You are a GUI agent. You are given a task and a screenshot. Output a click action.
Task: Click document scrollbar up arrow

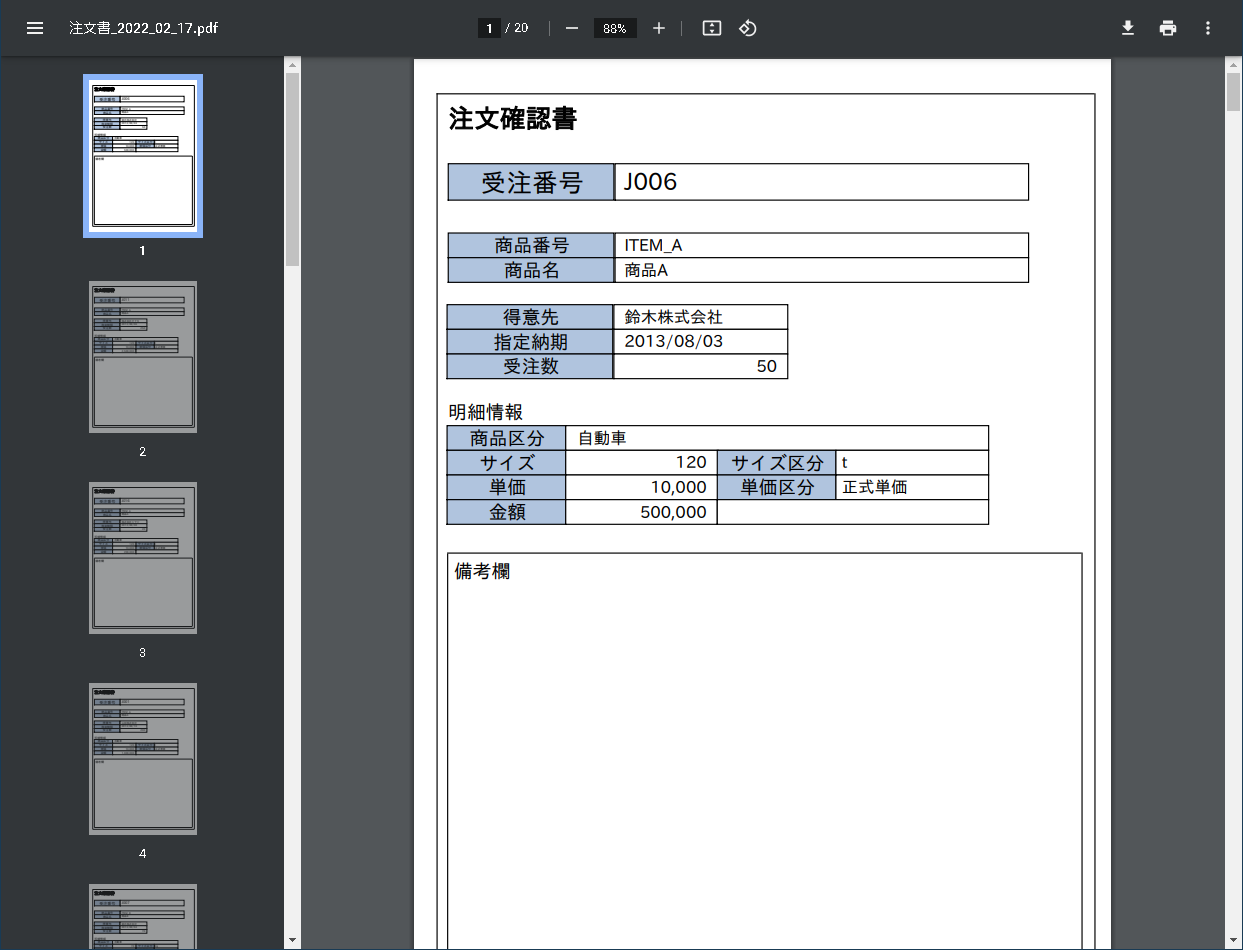point(1234,66)
